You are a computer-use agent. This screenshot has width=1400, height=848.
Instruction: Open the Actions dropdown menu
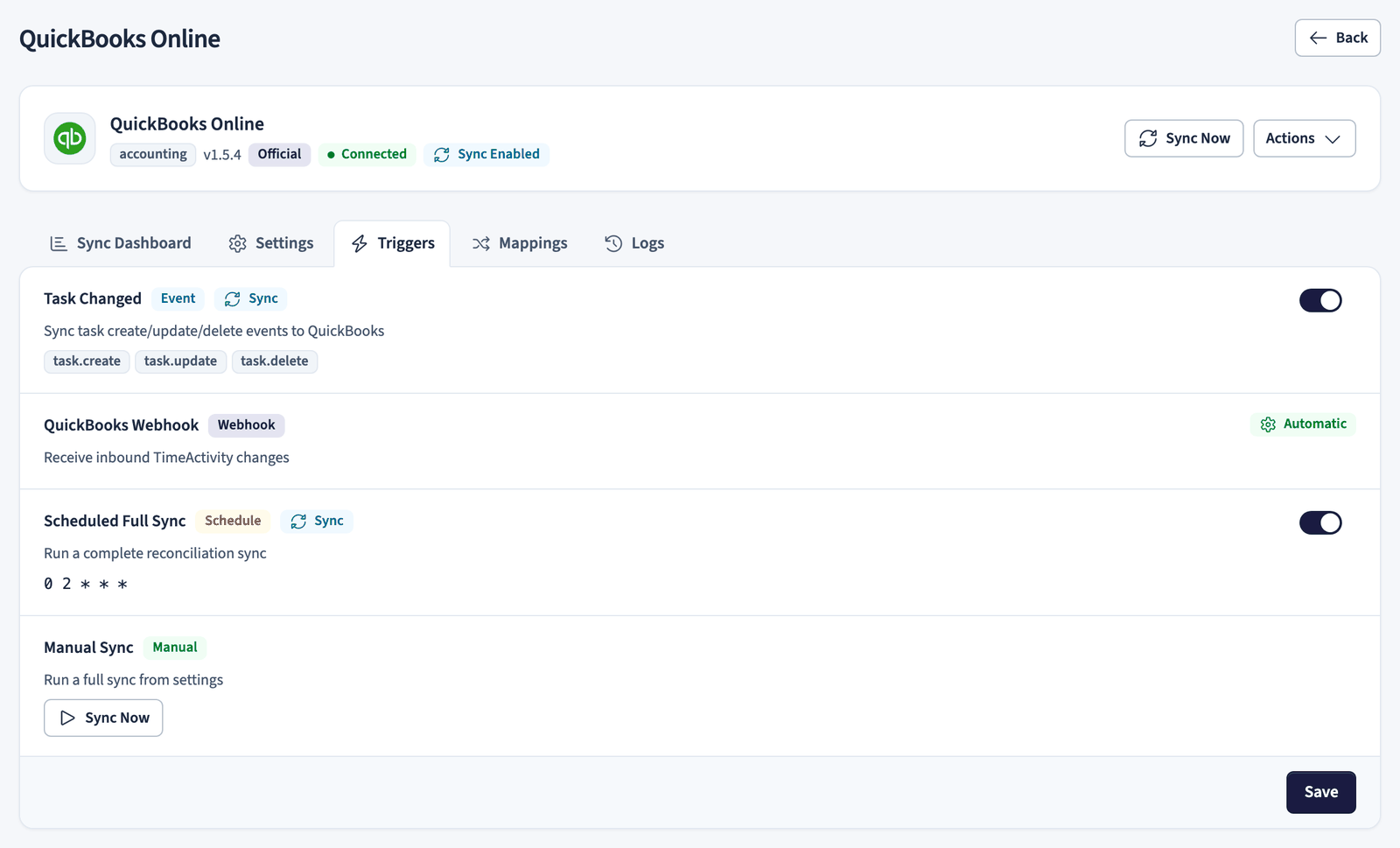1305,138
